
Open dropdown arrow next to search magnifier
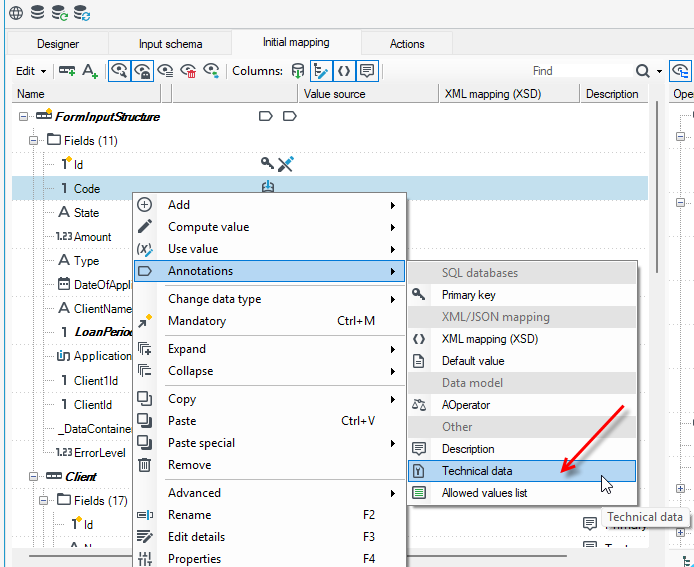coord(659,71)
